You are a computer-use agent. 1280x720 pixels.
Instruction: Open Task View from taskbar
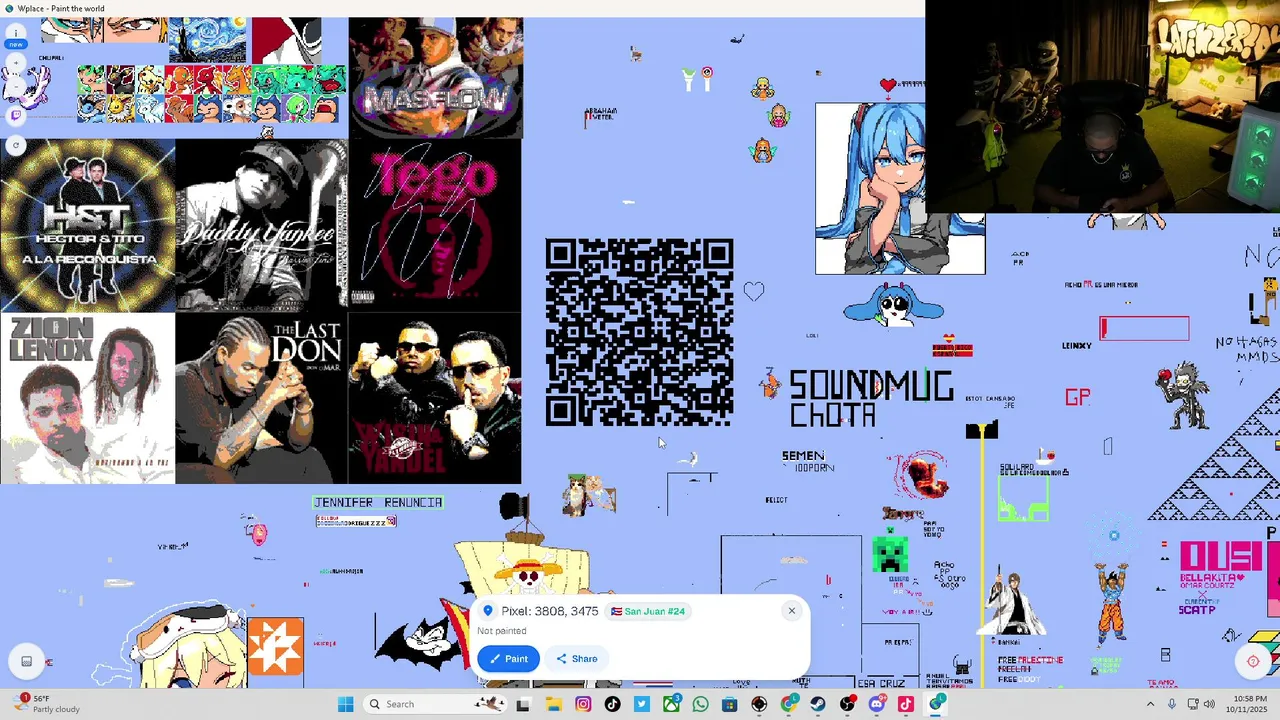click(523, 704)
